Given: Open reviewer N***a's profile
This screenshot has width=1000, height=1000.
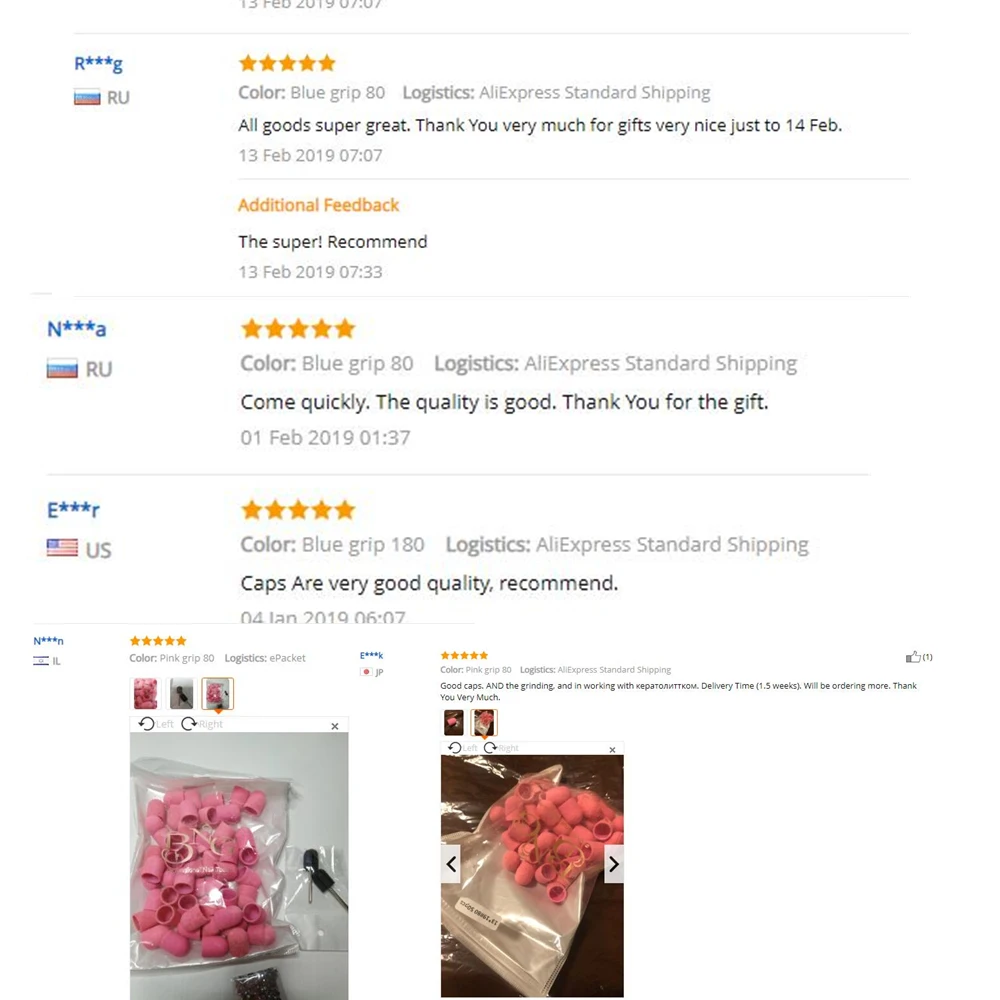Looking at the screenshot, I should point(77,328).
